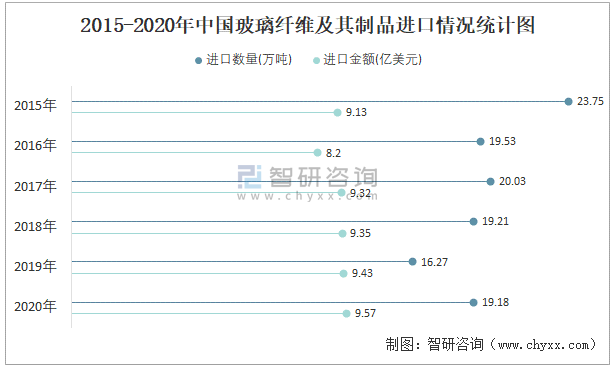Toggle the 进口金额(亿美元) legend dot
This screenshot has height=368, width=615.
(317, 60)
